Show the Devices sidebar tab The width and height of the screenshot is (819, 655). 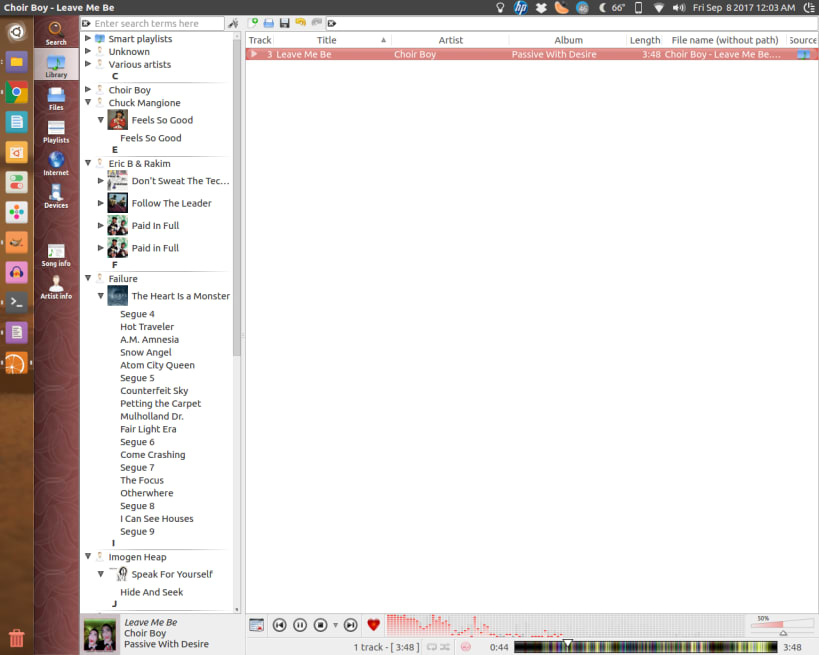[x=56, y=196]
